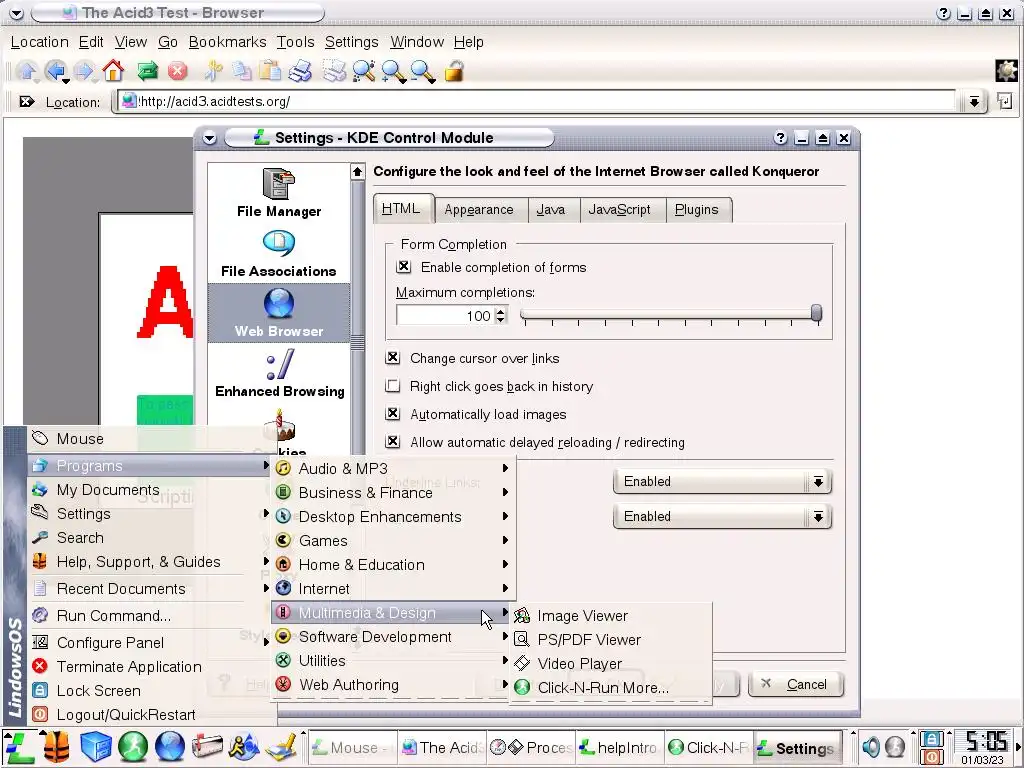Open the Tools menu in browser

(295, 42)
